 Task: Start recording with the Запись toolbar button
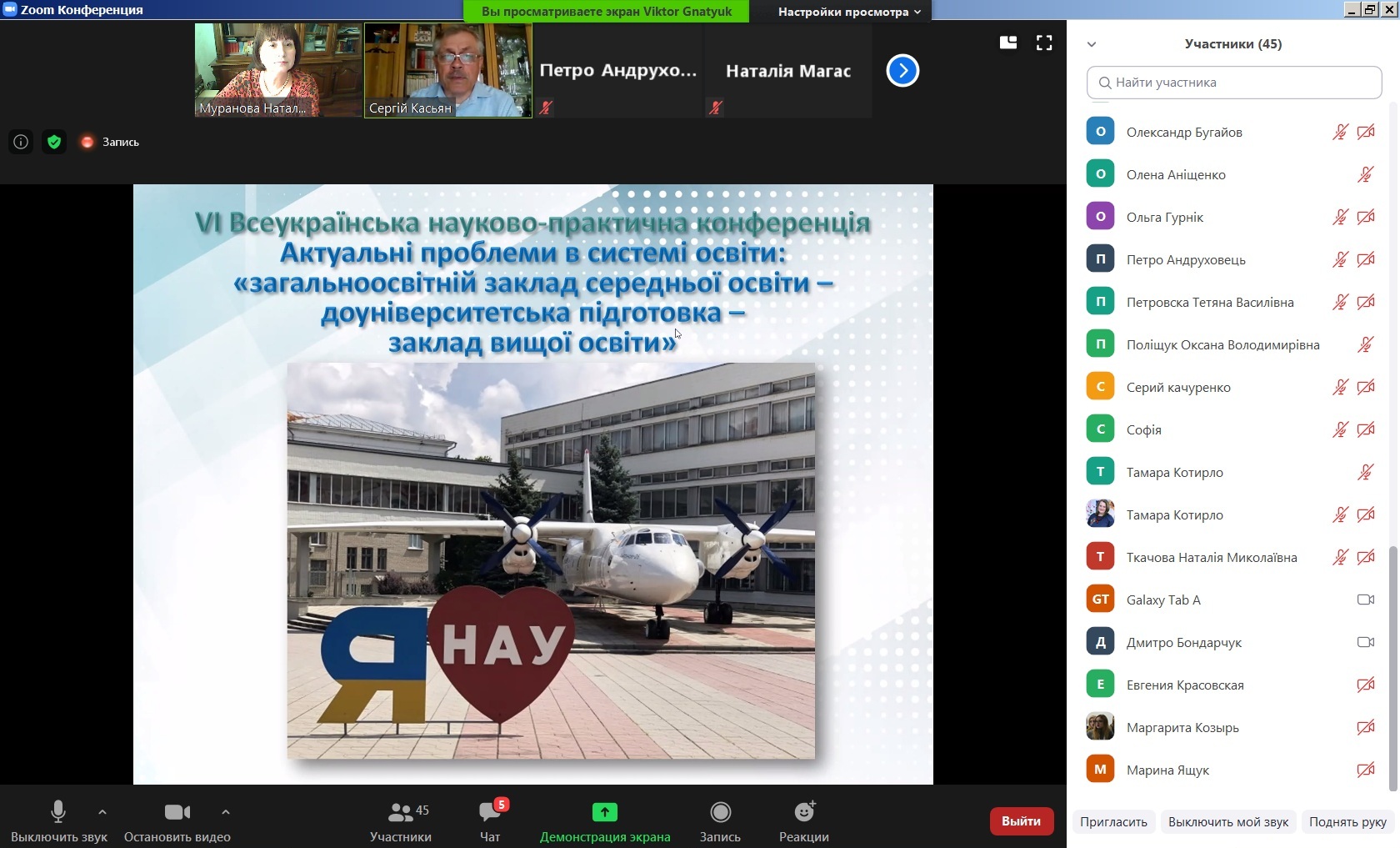coord(720,820)
